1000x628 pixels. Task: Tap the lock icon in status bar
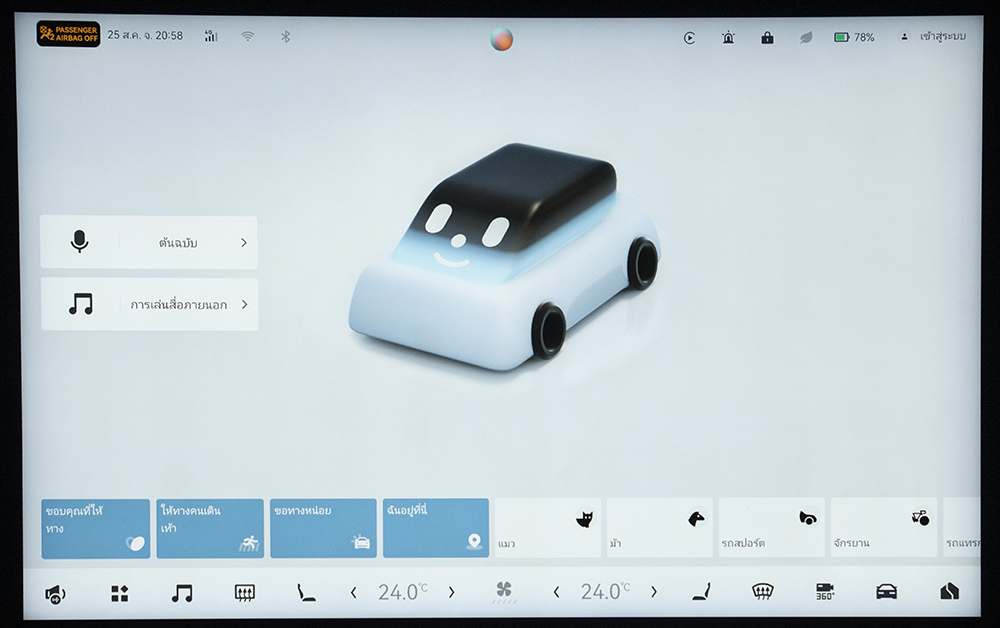click(x=767, y=37)
